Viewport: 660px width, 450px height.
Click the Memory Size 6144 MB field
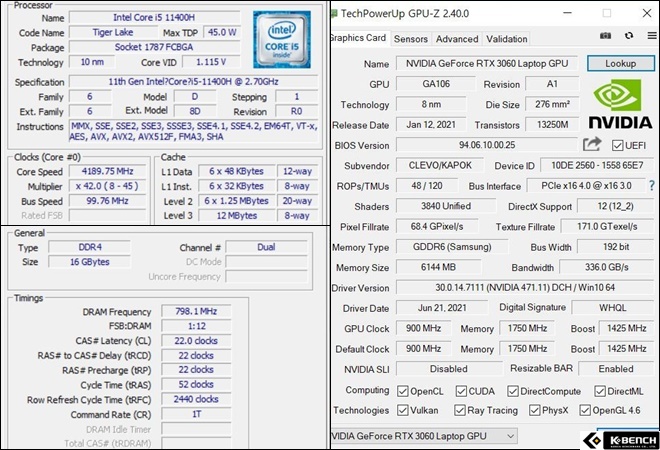coord(438,267)
